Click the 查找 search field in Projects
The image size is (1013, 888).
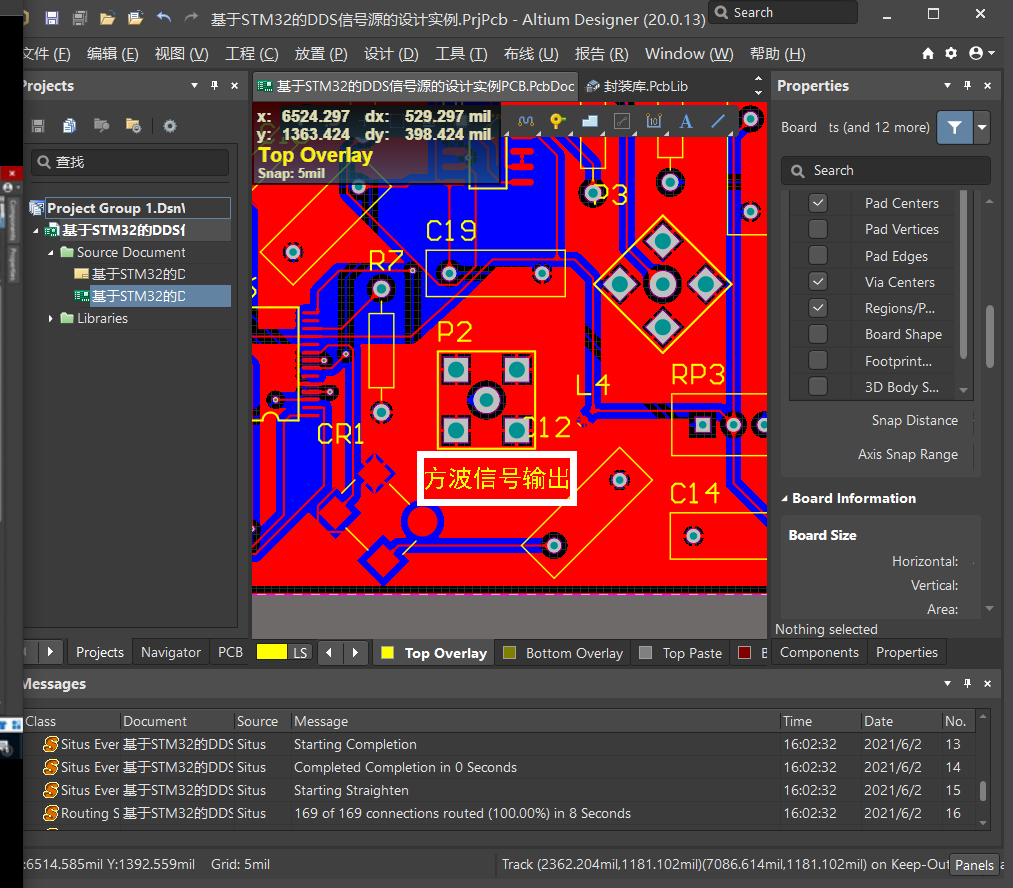130,162
